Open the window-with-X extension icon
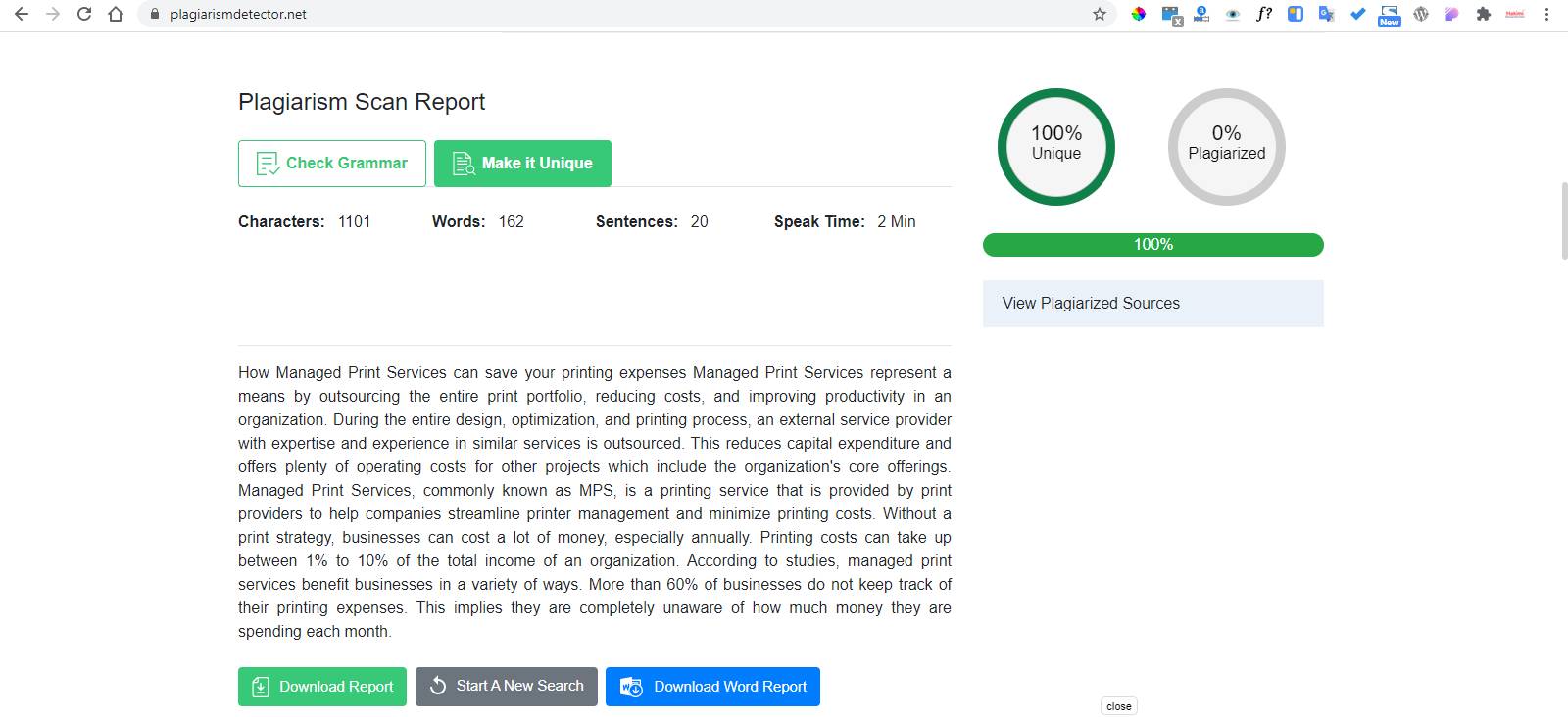 coord(1171,15)
